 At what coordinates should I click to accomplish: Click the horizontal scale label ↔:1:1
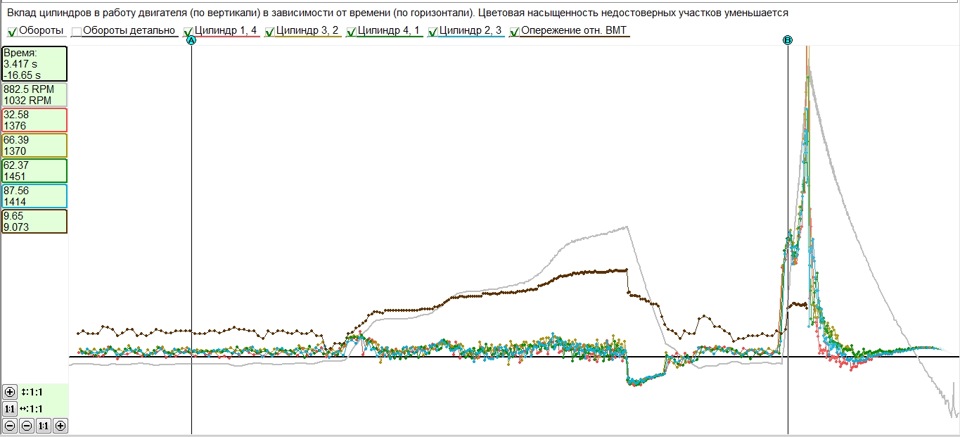tap(32, 408)
